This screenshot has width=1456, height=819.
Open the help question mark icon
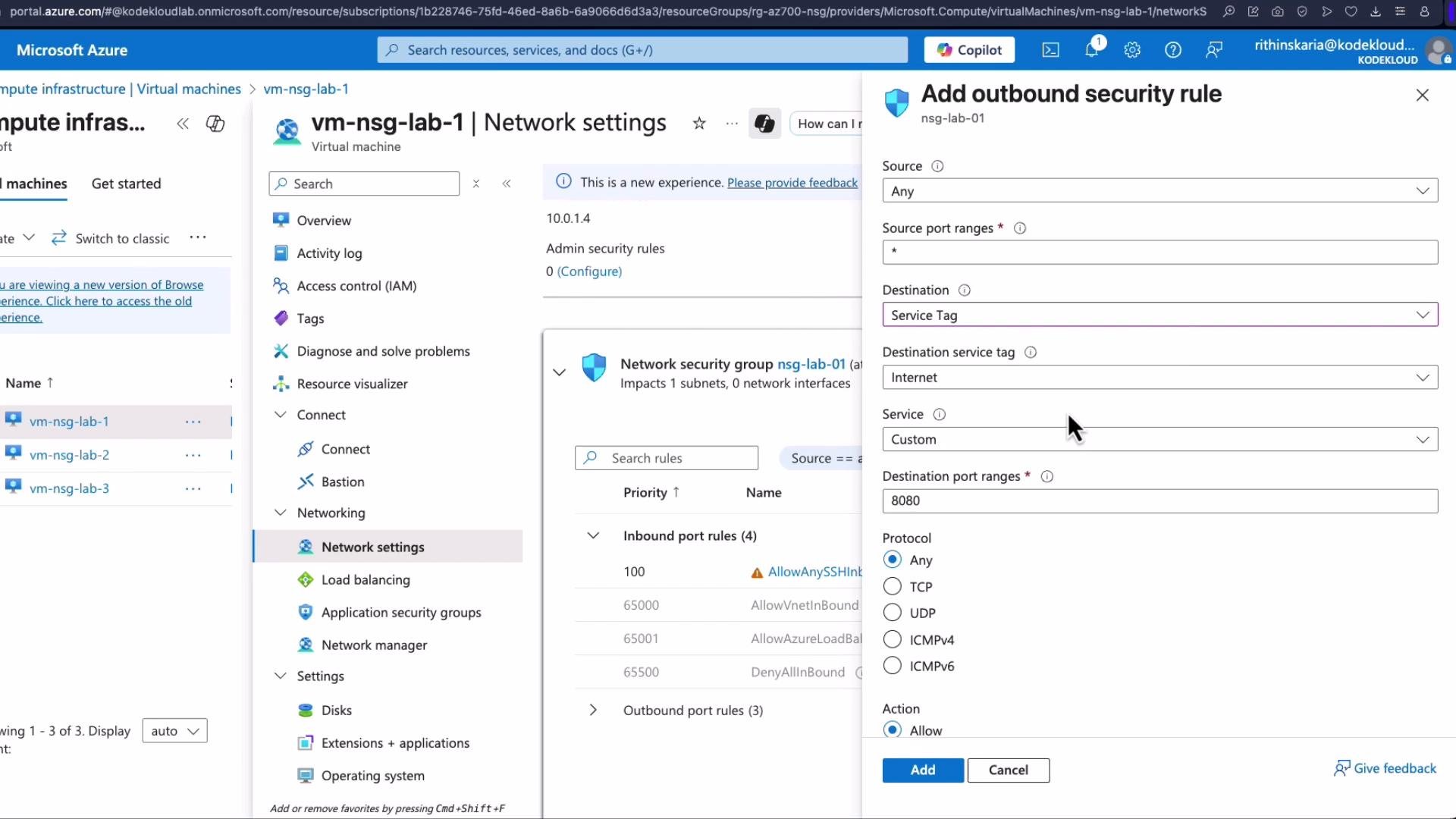coord(1173,50)
